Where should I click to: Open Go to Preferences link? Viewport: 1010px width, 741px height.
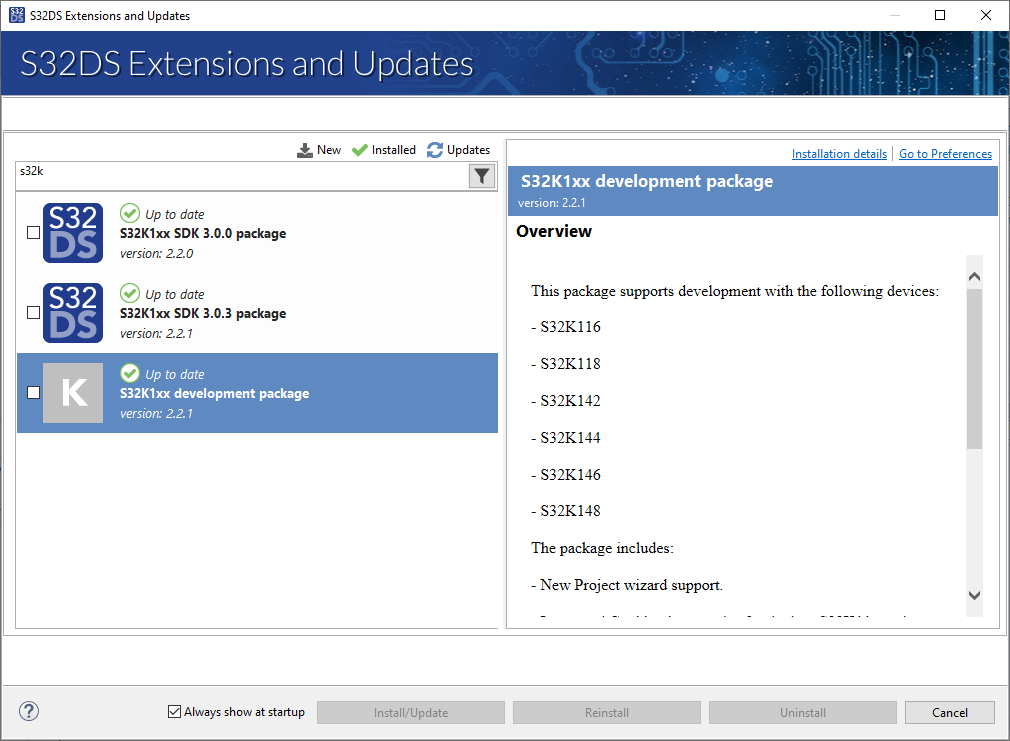(x=945, y=154)
